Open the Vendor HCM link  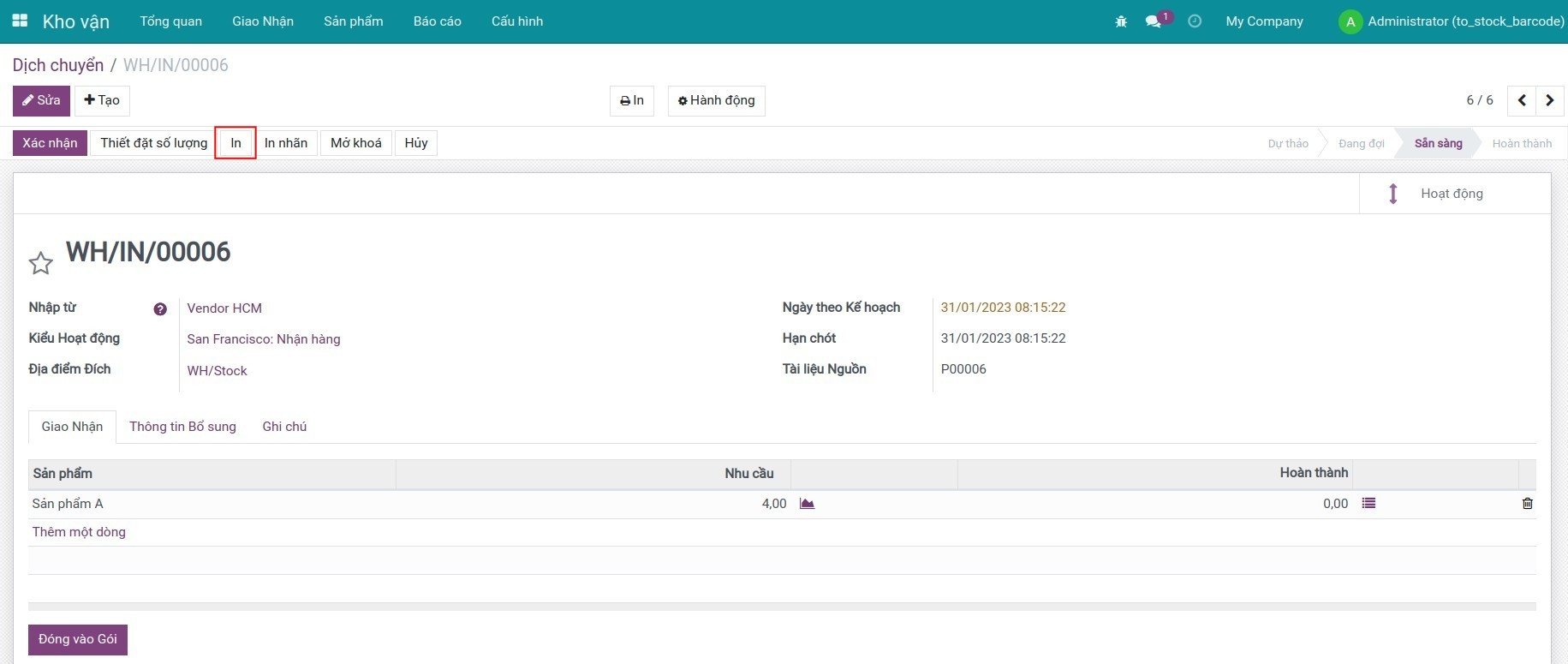(x=224, y=308)
